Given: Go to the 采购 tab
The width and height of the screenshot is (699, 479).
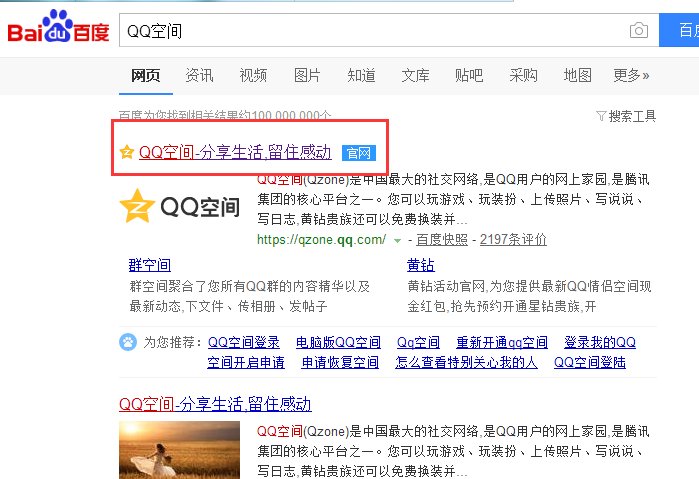Looking at the screenshot, I should [523, 75].
